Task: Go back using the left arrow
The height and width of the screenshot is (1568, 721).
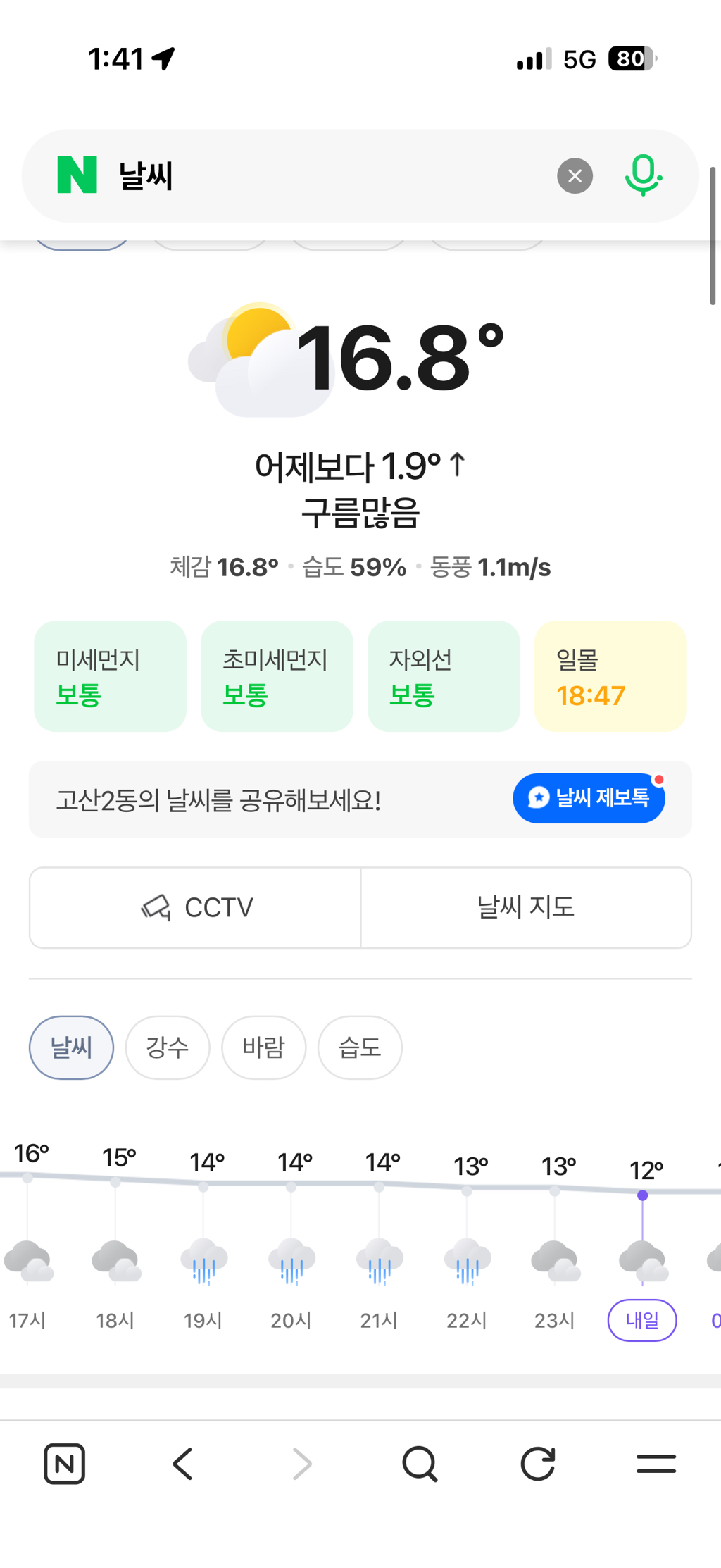Action: 183,1464
